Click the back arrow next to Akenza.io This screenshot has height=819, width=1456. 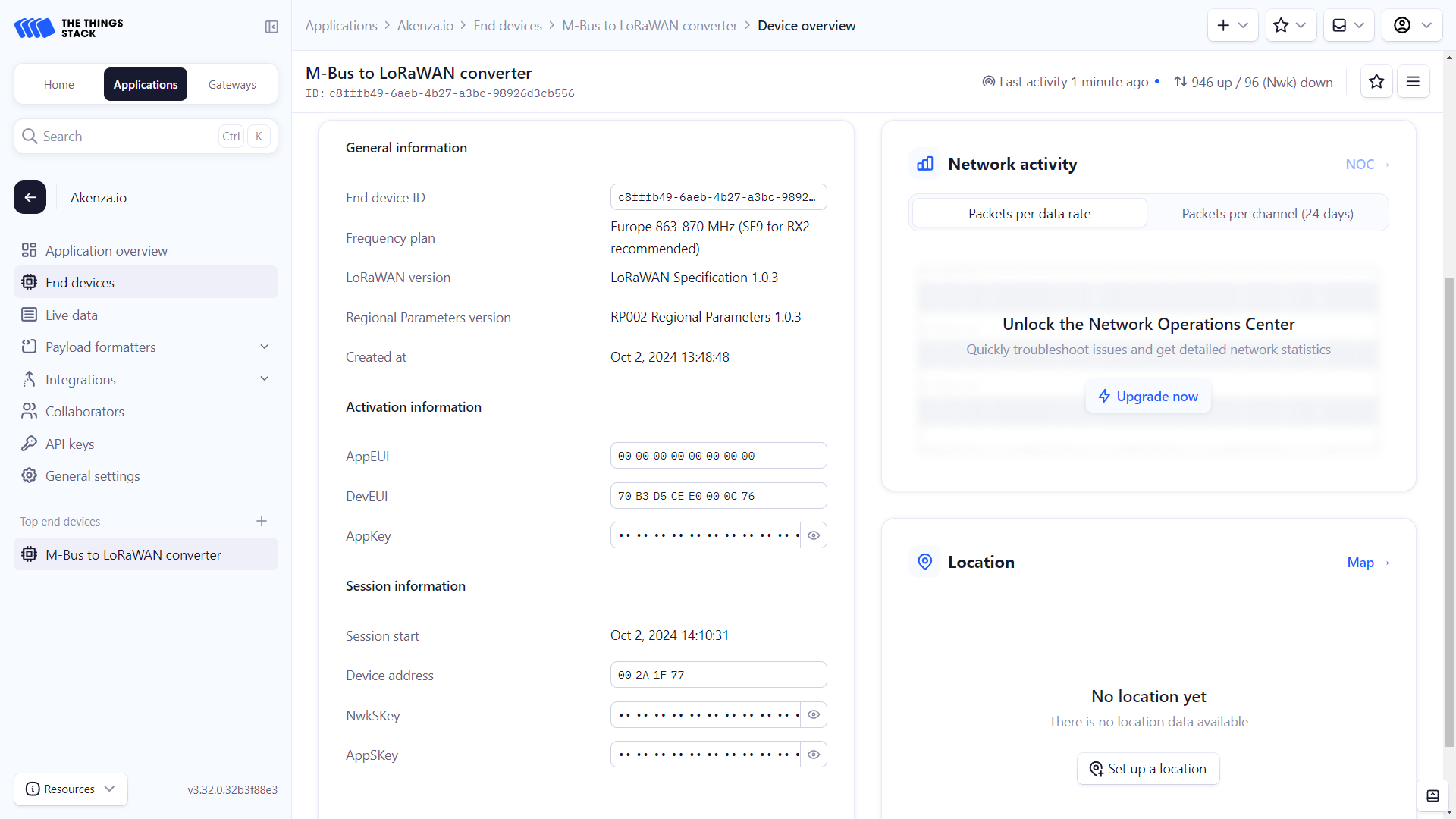pyautogui.click(x=30, y=197)
